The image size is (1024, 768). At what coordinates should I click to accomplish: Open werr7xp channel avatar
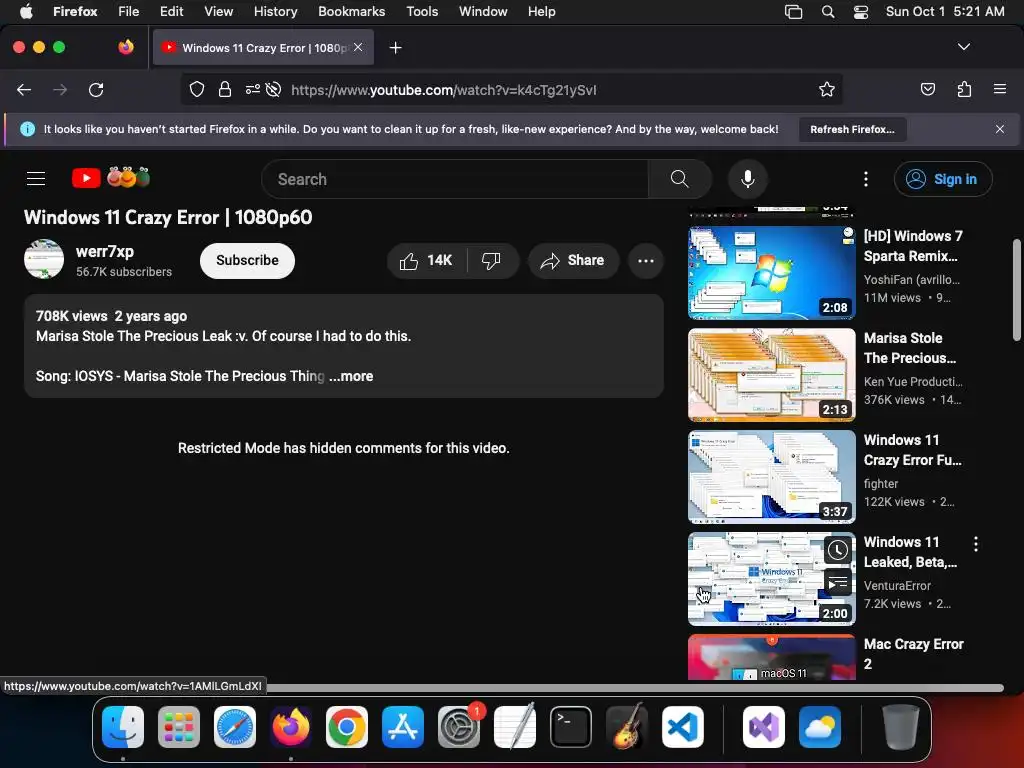tap(44, 259)
